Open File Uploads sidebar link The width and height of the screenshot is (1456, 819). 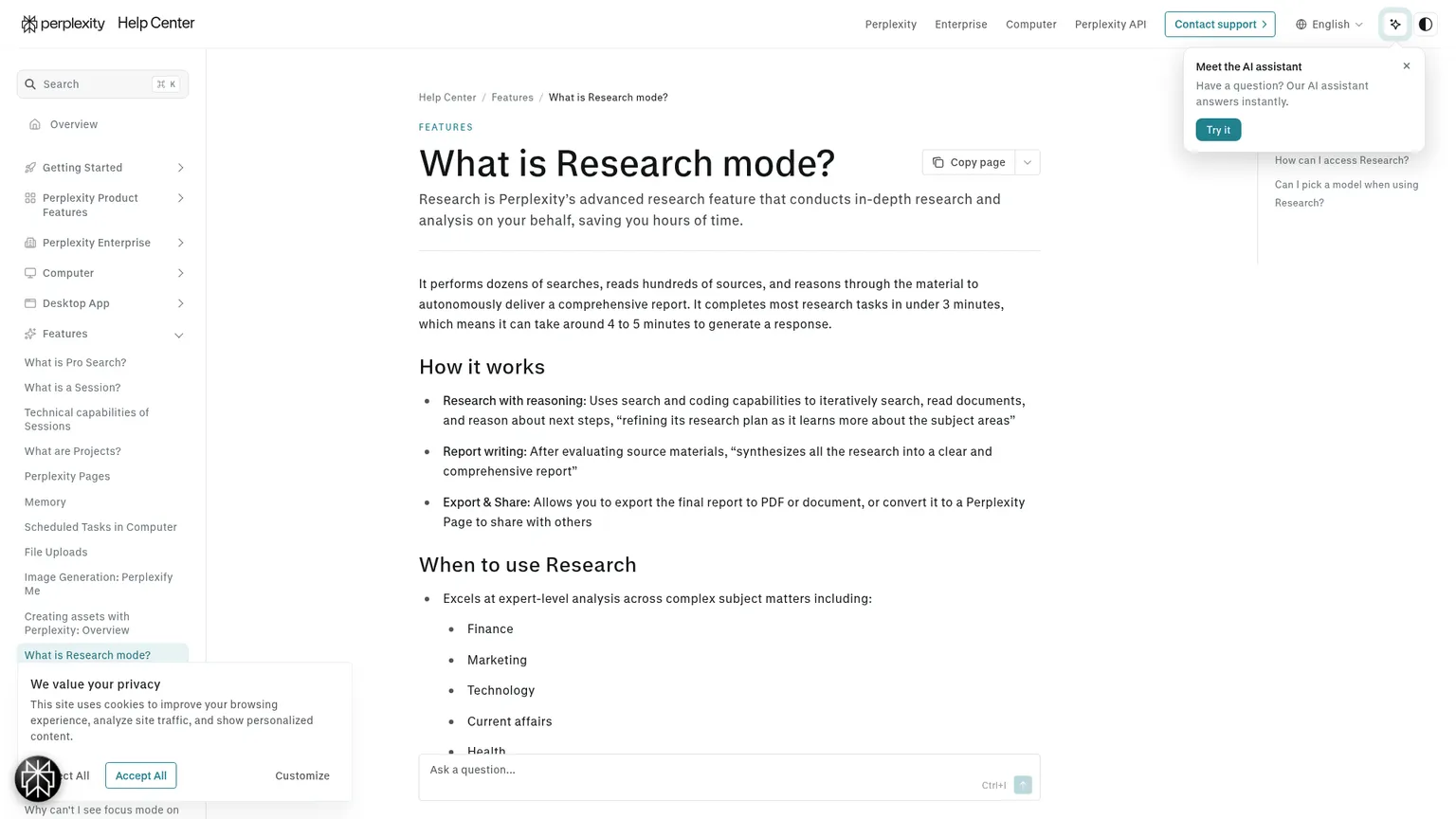pos(56,552)
